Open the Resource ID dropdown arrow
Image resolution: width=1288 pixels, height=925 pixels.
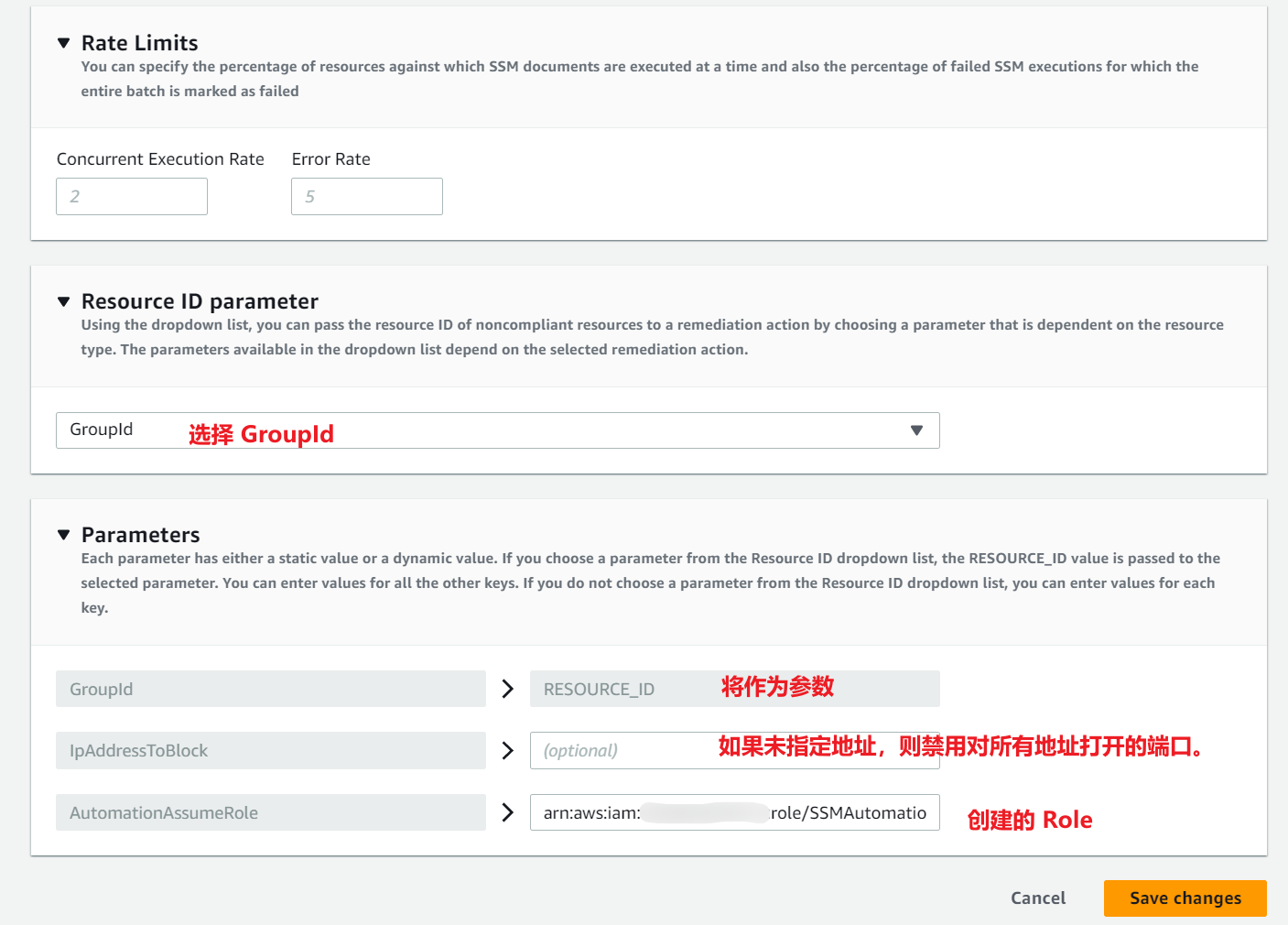(915, 430)
